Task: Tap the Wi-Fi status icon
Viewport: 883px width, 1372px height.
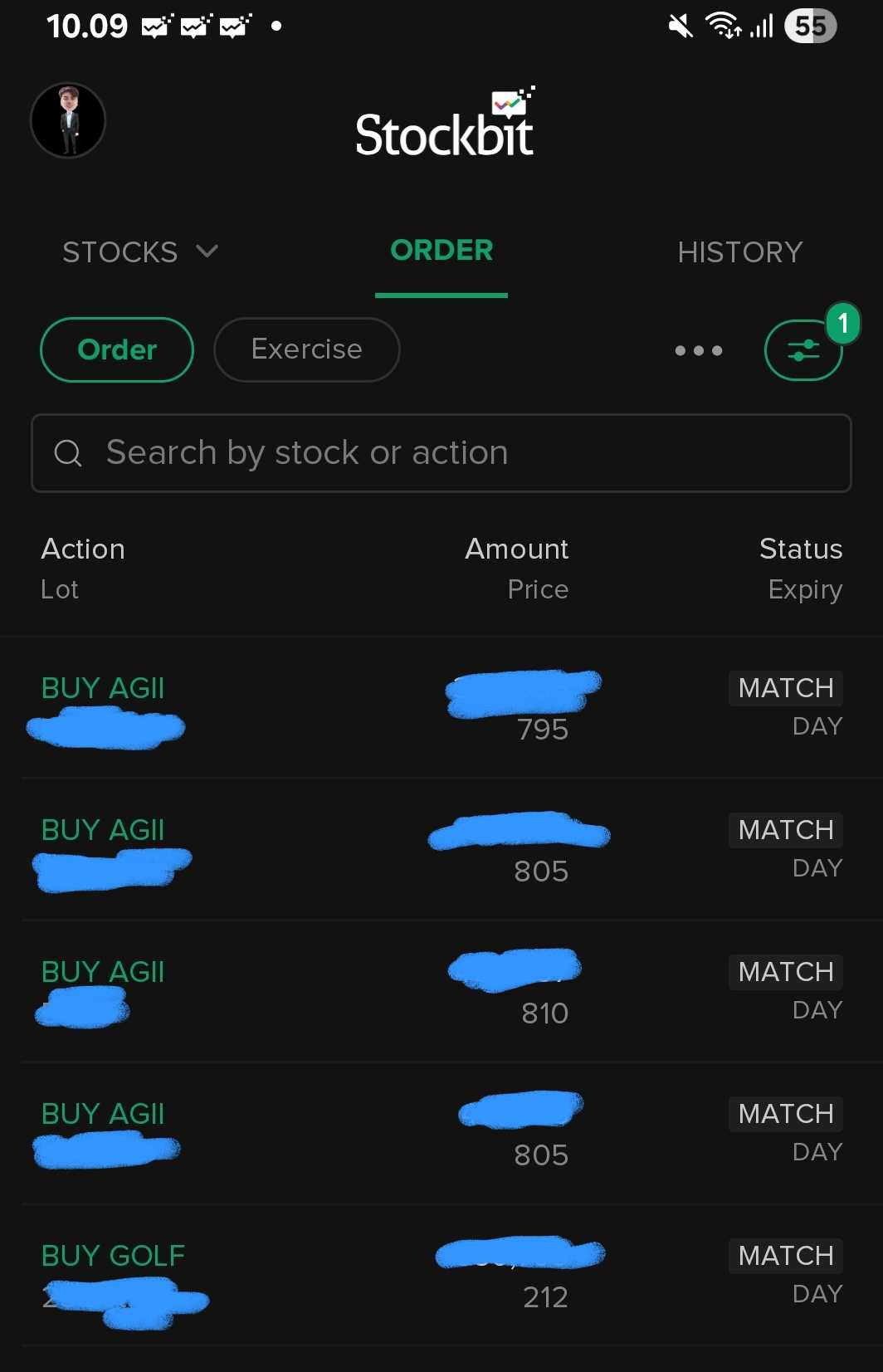Action: [x=723, y=26]
